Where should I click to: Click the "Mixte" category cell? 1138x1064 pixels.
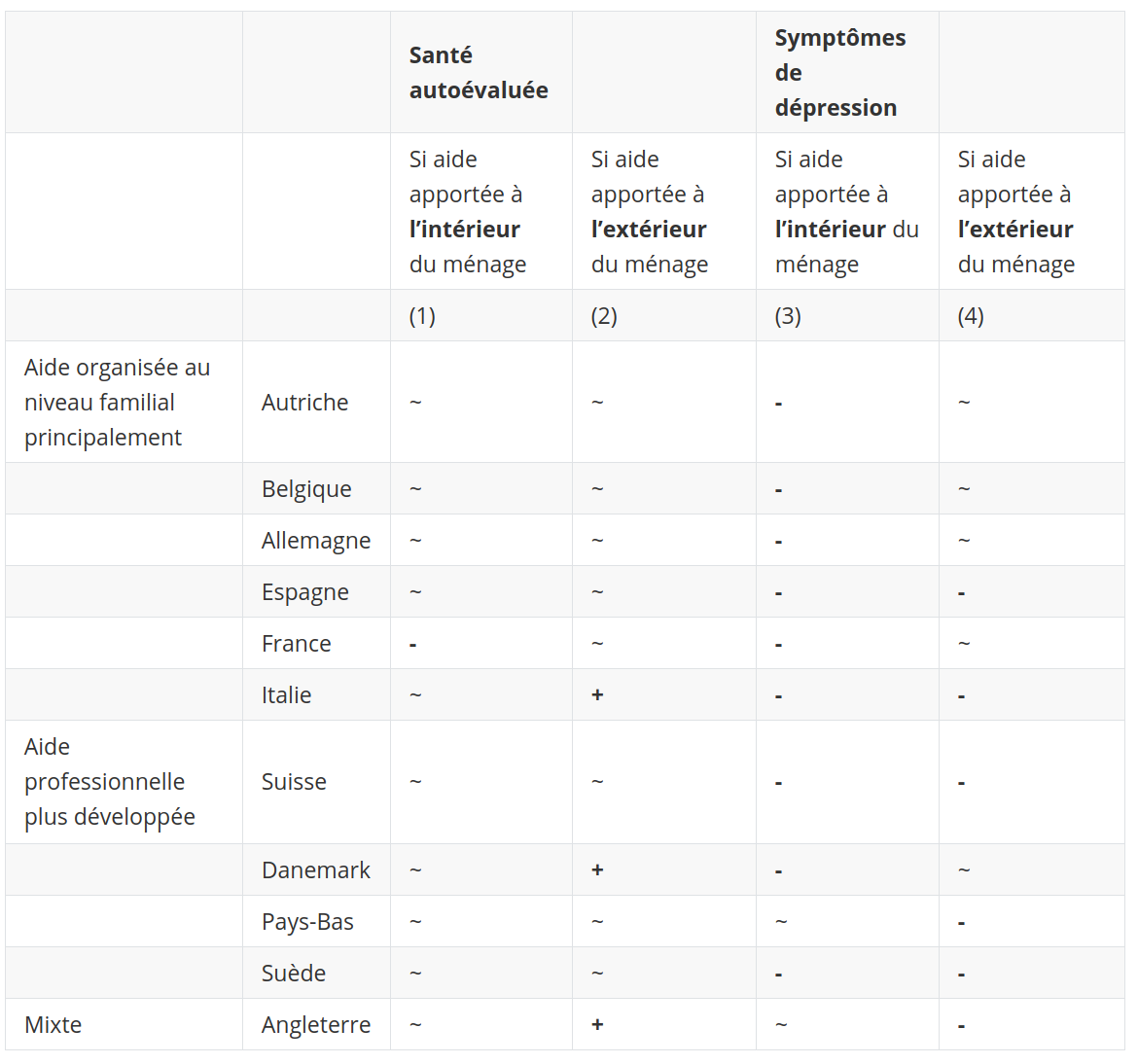click(53, 1025)
